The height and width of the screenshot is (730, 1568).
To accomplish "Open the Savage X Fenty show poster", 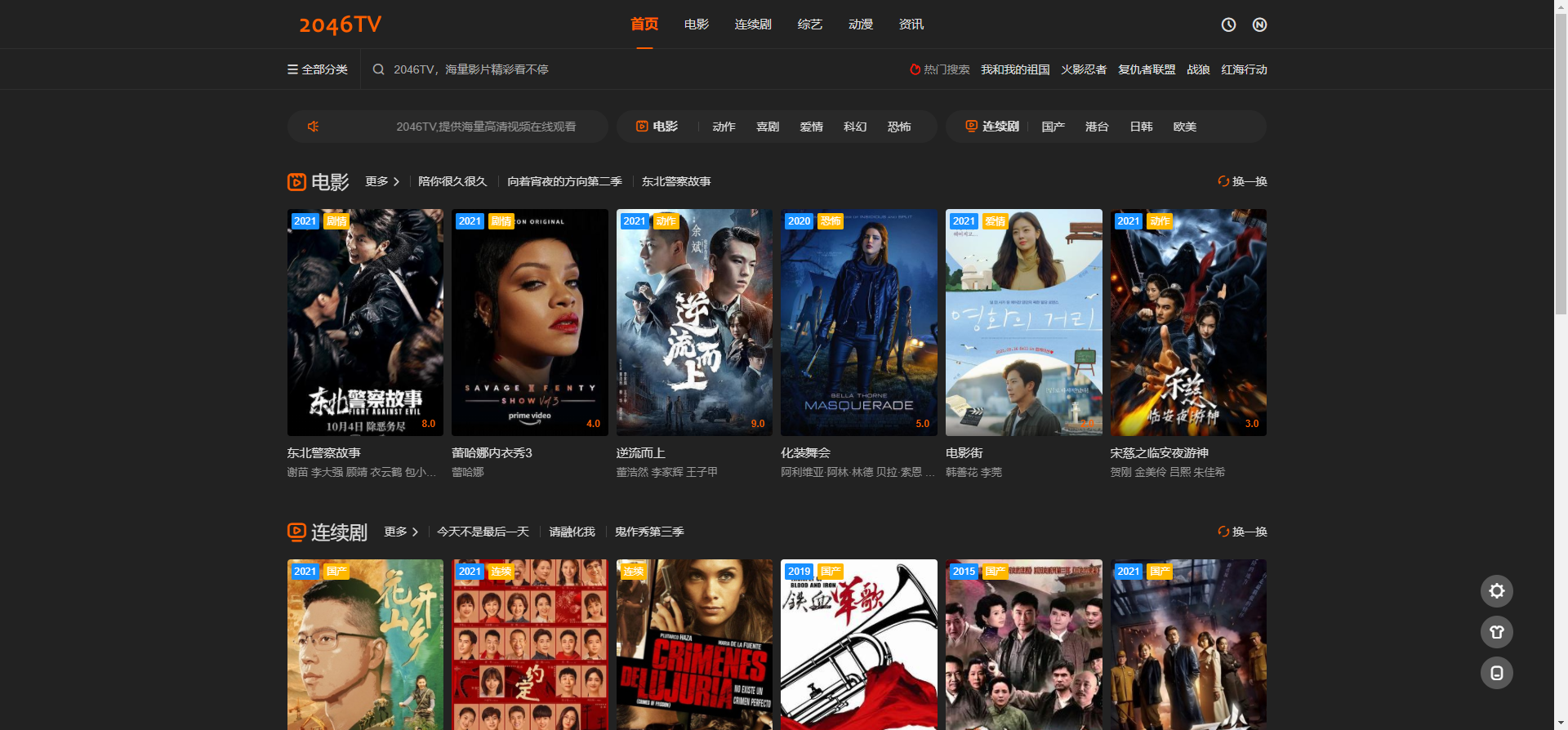I will pos(530,323).
